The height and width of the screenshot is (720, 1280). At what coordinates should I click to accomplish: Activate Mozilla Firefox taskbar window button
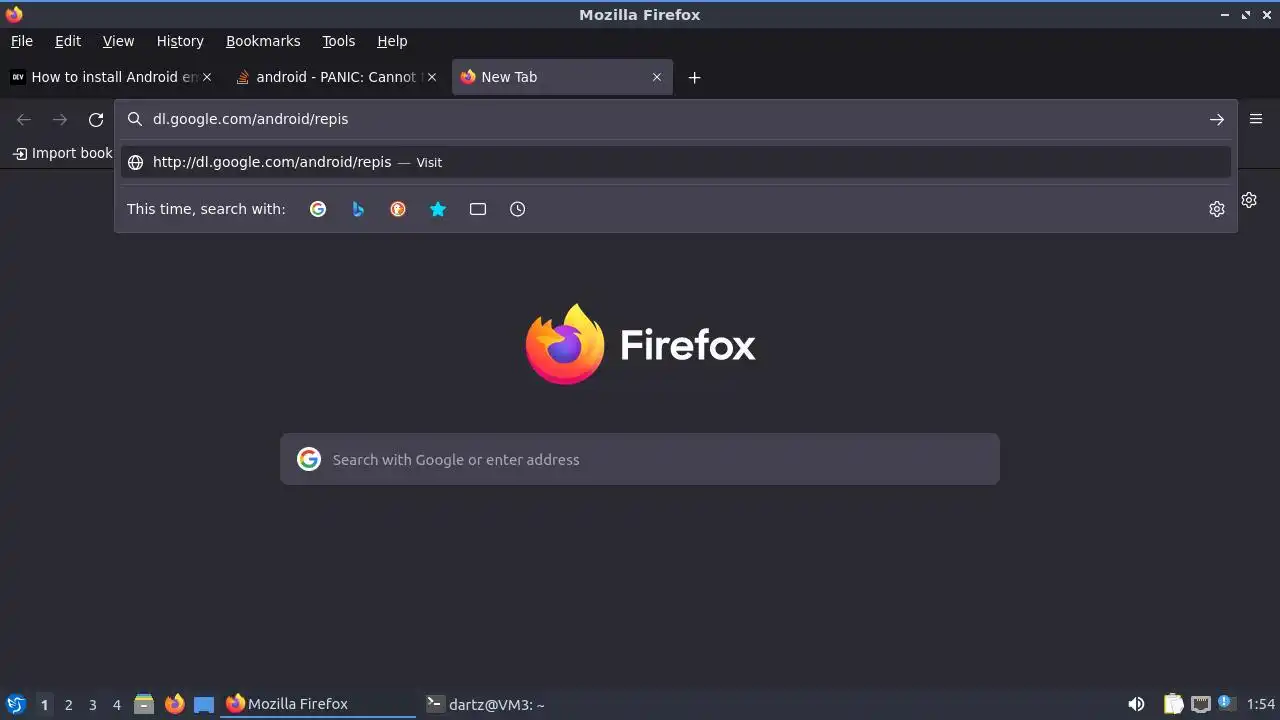coord(318,704)
